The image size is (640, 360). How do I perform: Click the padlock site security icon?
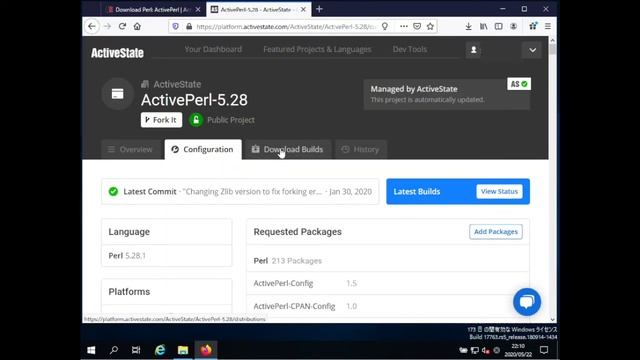tap(189, 27)
